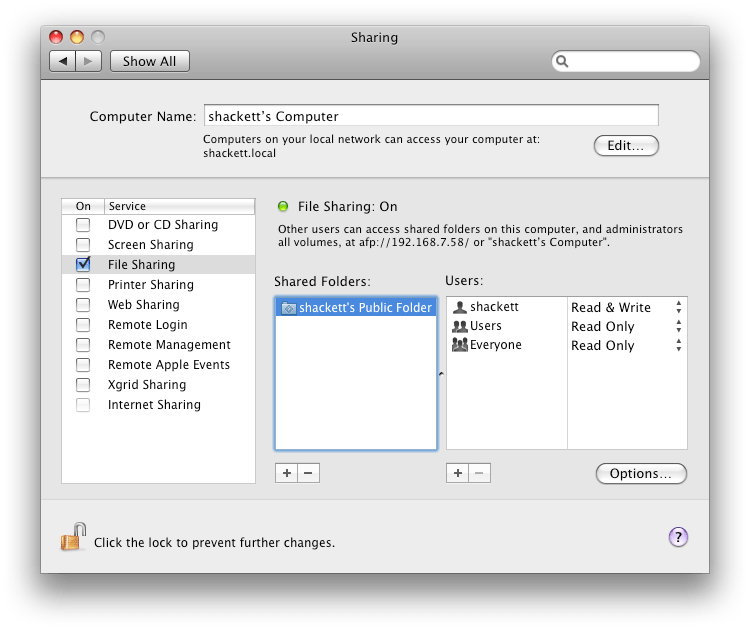The image size is (750, 629).
Task: Select Remote Management service row
Action: click(158, 344)
